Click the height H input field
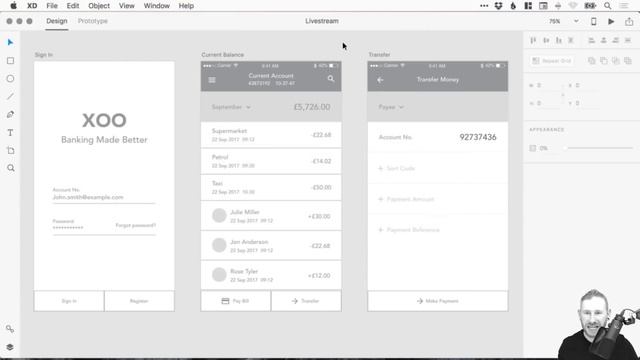This screenshot has width=640, height=360. (545, 103)
